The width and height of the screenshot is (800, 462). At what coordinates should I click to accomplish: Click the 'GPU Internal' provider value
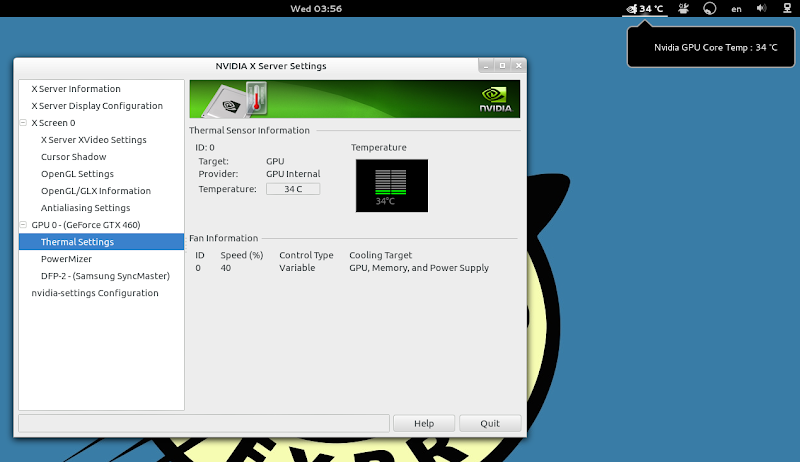pyautogui.click(x=293, y=174)
